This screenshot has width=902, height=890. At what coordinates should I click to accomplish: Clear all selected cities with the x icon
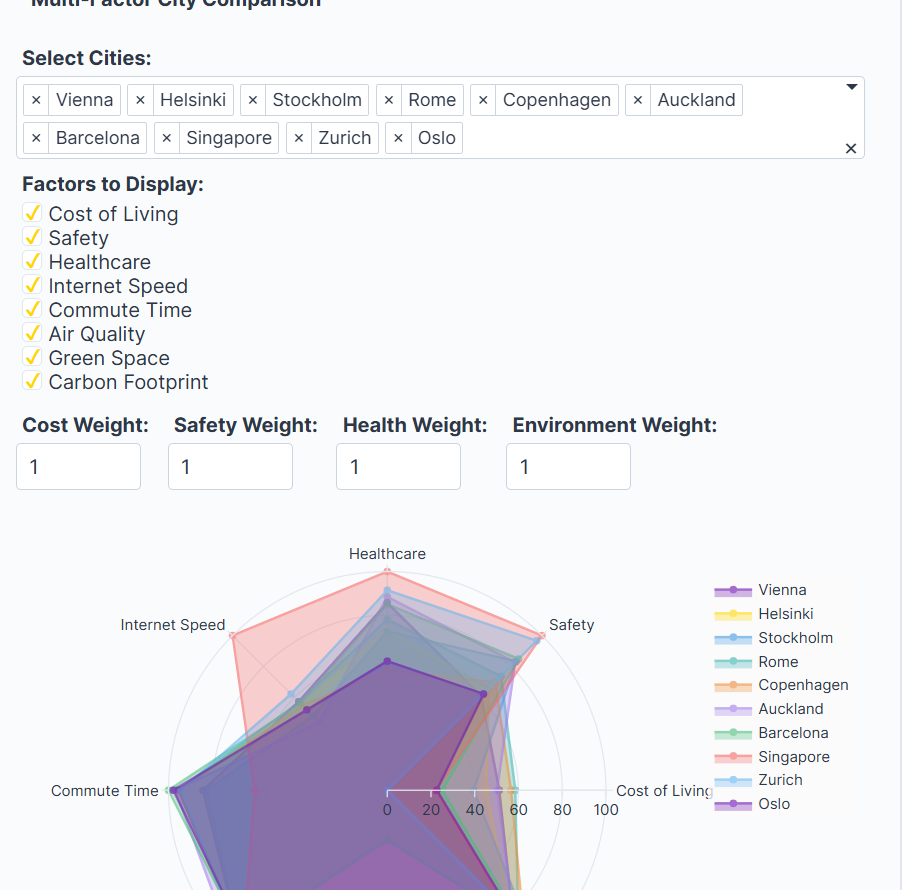coord(851,148)
